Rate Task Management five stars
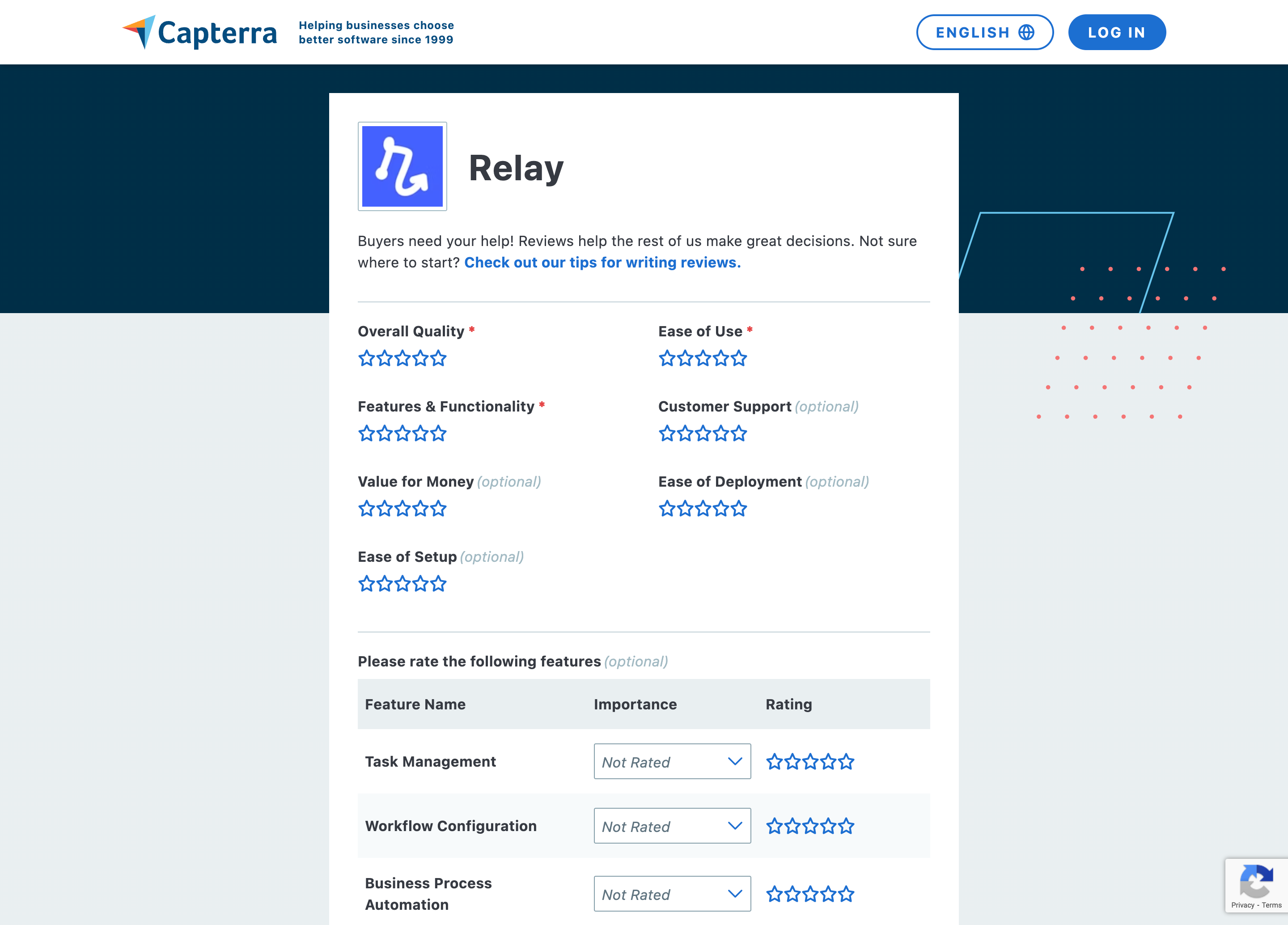The width and height of the screenshot is (1288, 925). (846, 761)
